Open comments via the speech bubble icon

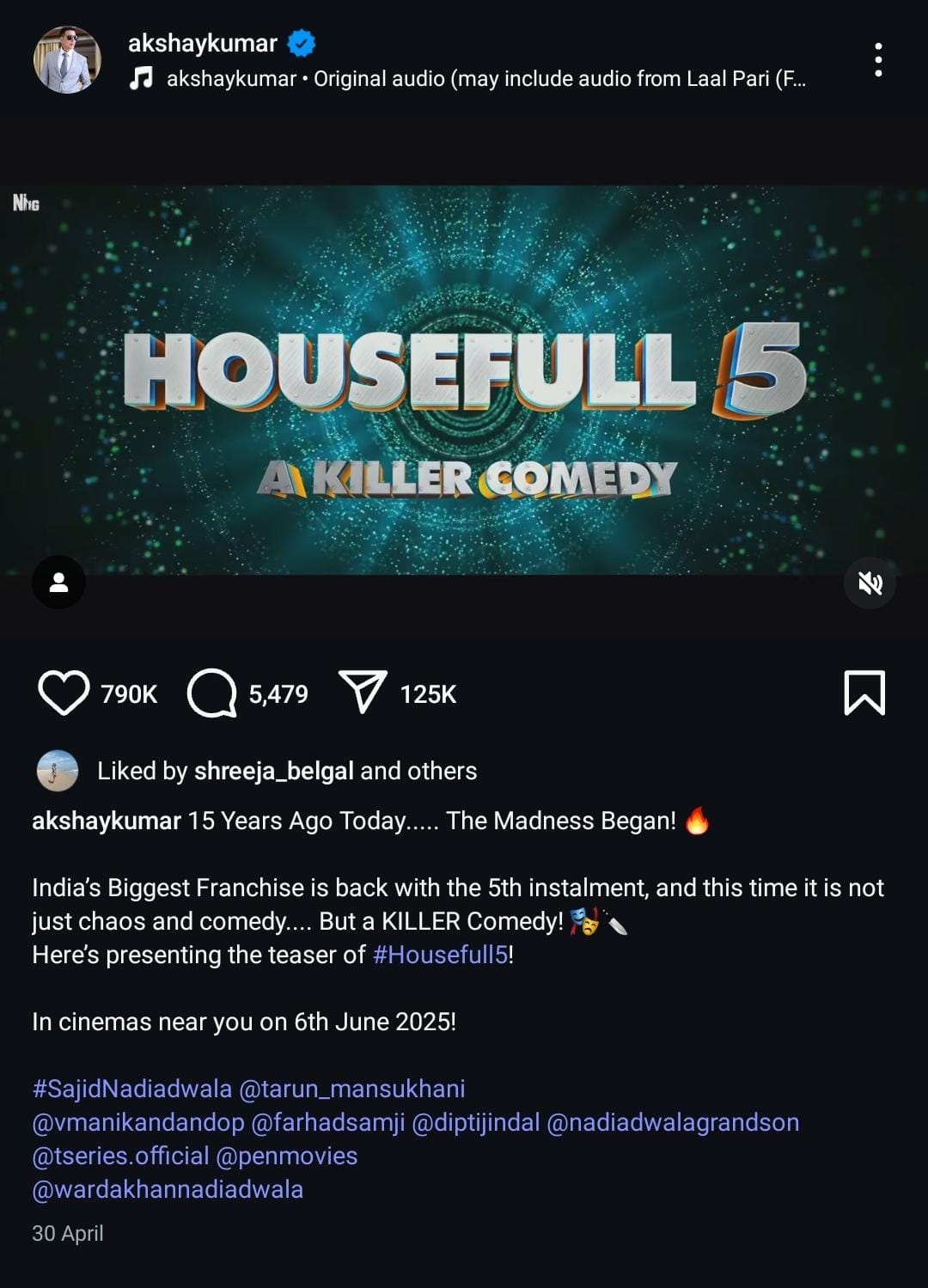(211, 693)
